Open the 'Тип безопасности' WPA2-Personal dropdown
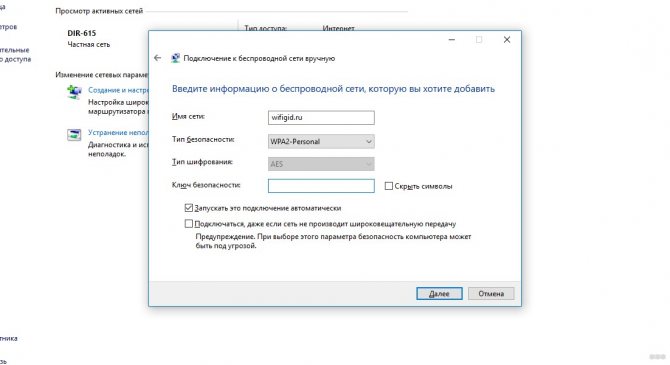670x365 pixels. (321, 141)
